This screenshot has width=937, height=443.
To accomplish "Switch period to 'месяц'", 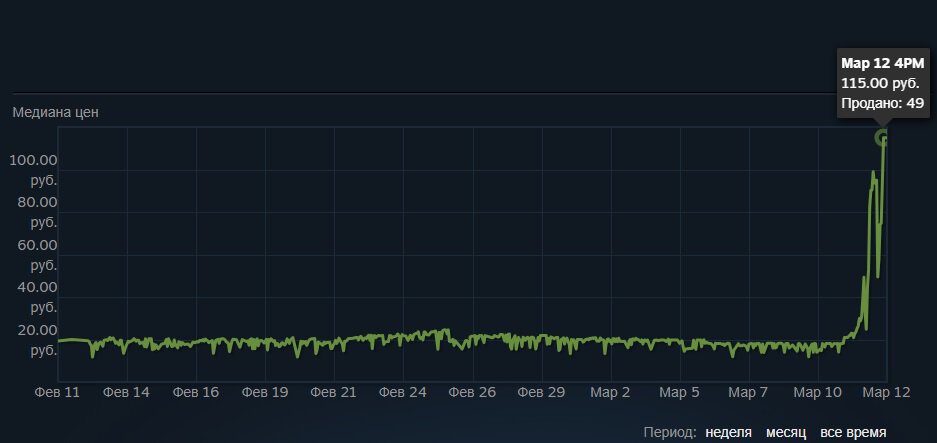I will point(786,432).
